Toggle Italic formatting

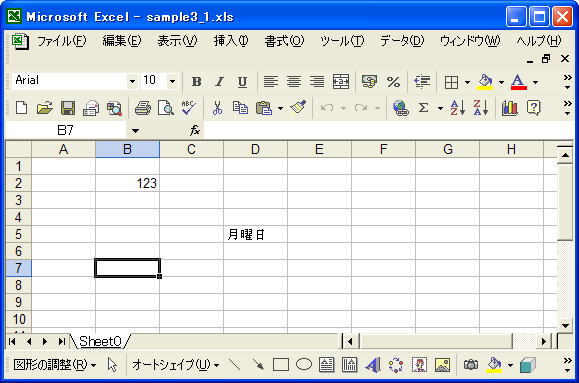[219, 82]
